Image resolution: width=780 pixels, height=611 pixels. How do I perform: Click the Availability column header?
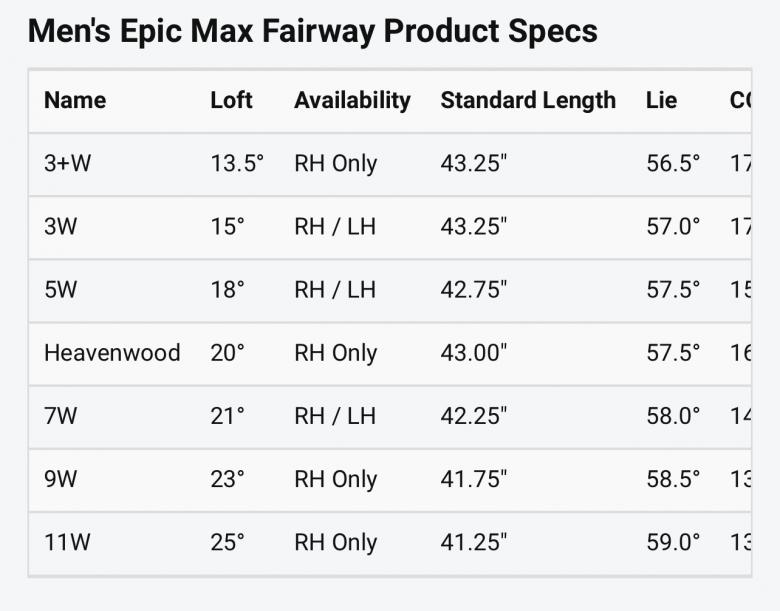pos(352,101)
